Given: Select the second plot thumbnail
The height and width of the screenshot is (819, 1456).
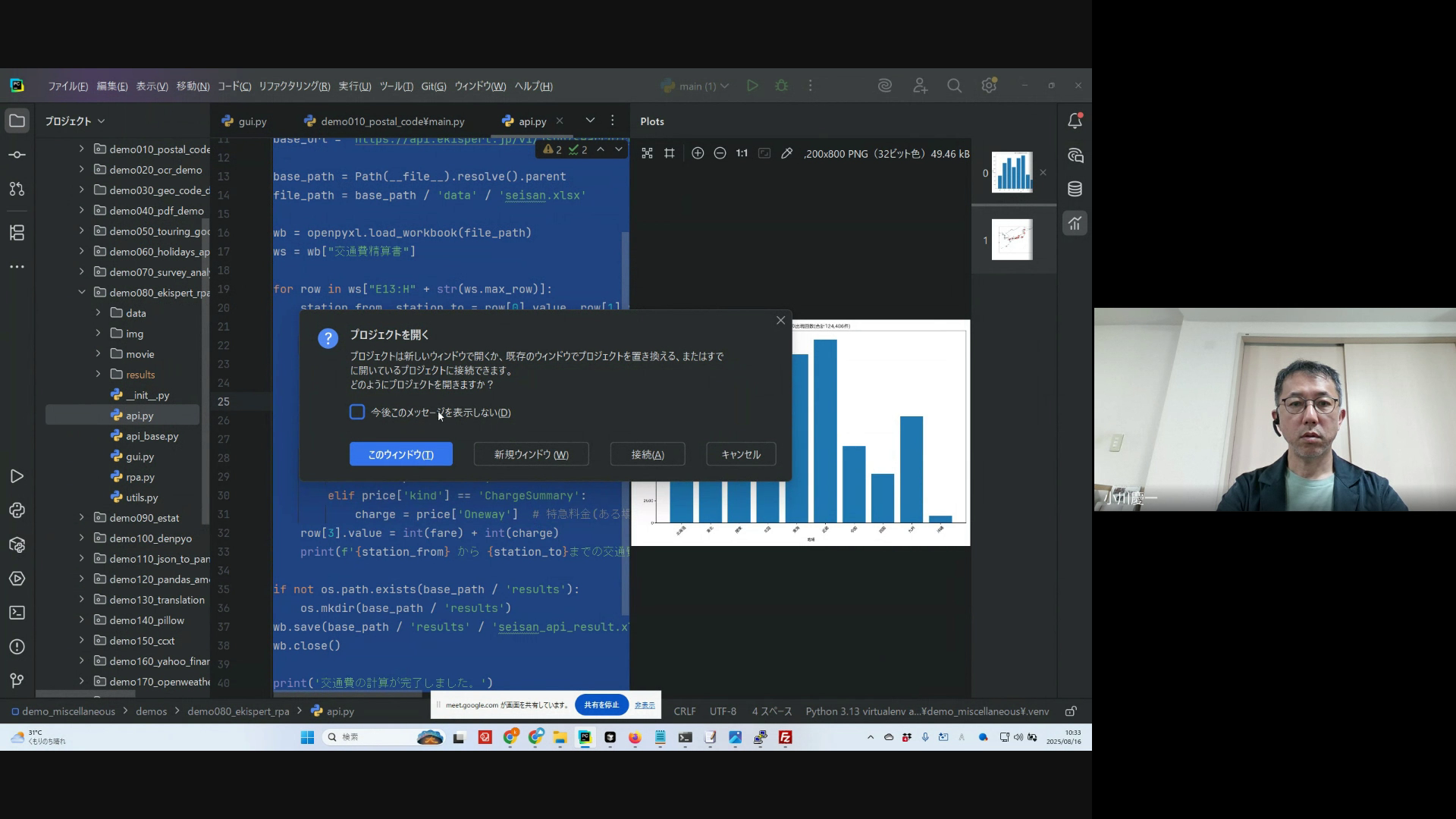Looking at the screenshot, I should 1012,240.
